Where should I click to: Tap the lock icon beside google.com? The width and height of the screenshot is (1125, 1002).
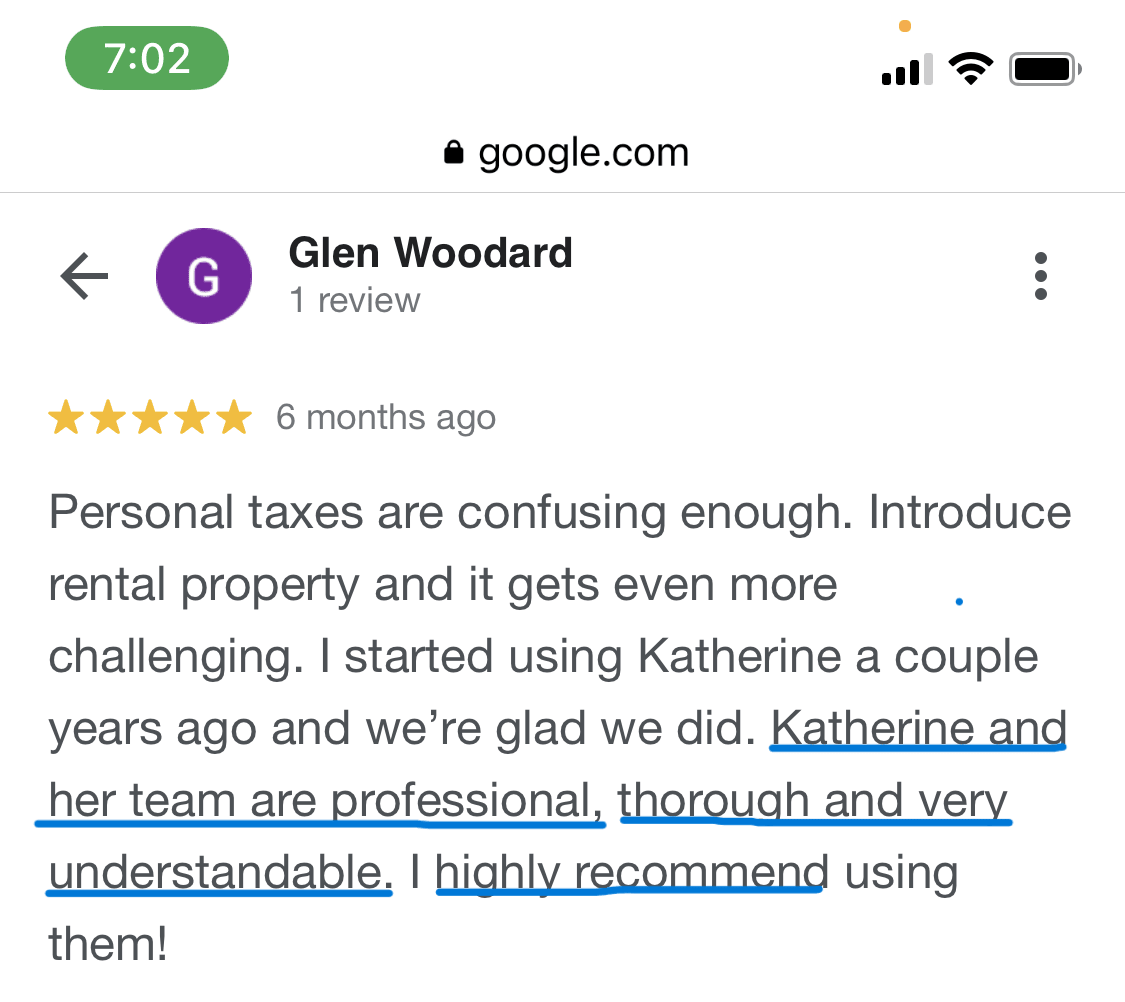point(453,153)
